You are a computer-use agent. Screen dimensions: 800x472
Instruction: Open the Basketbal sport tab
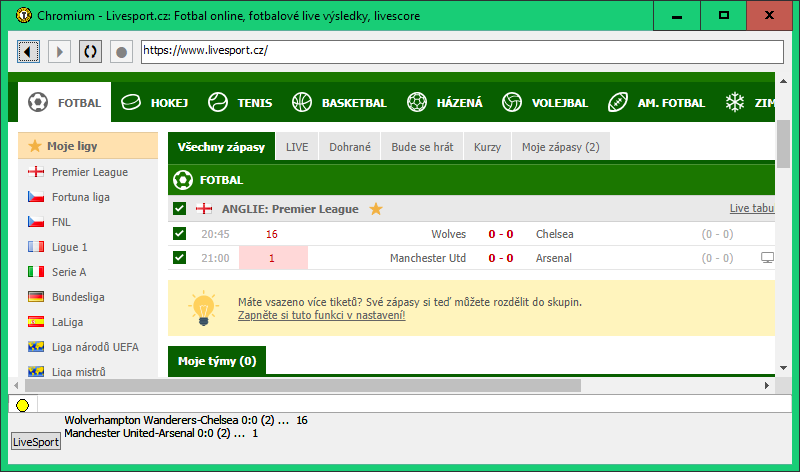click(339, 103)
